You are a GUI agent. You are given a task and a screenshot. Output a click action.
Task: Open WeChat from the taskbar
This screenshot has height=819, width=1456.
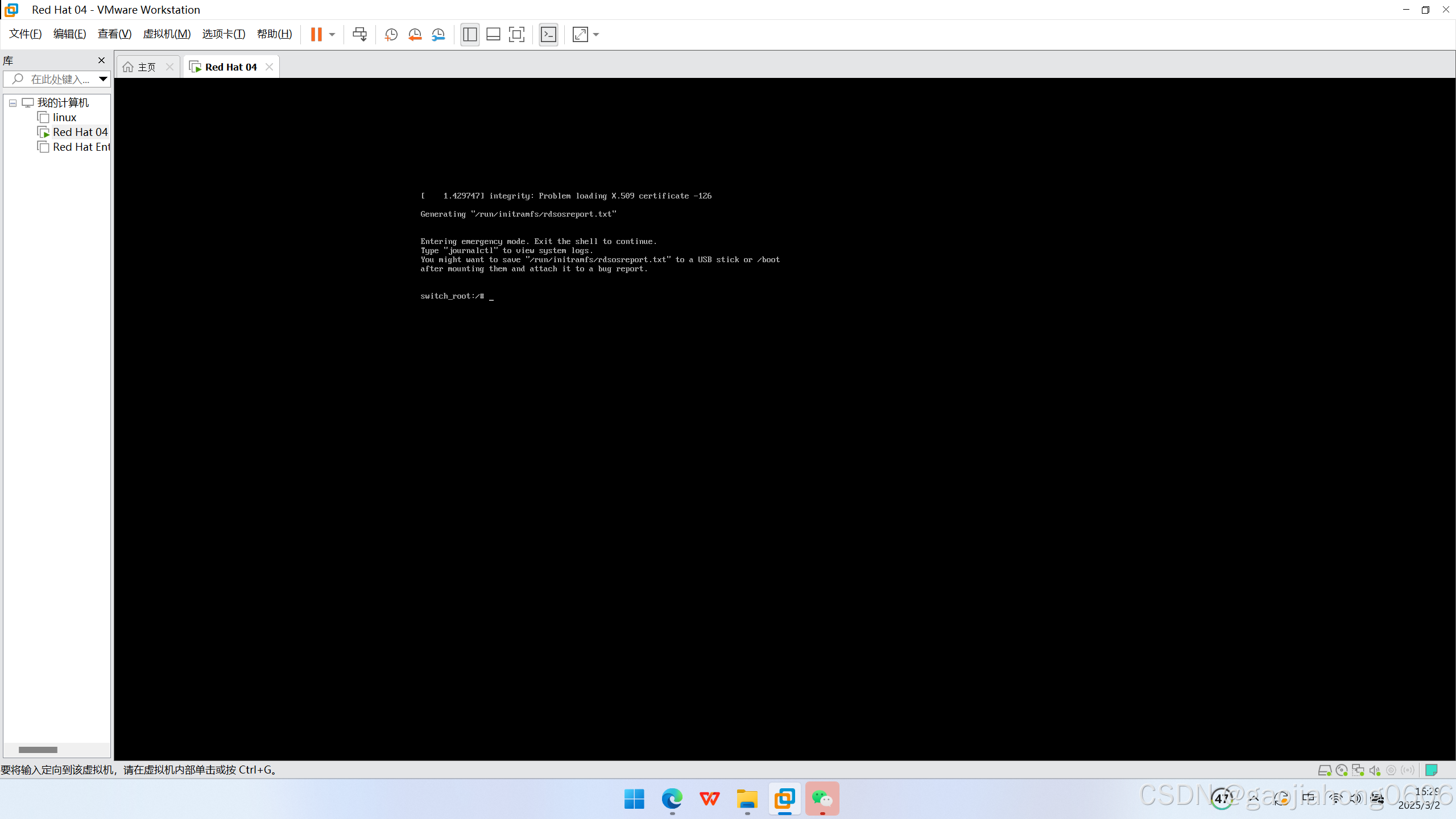[x=822, y=799]
